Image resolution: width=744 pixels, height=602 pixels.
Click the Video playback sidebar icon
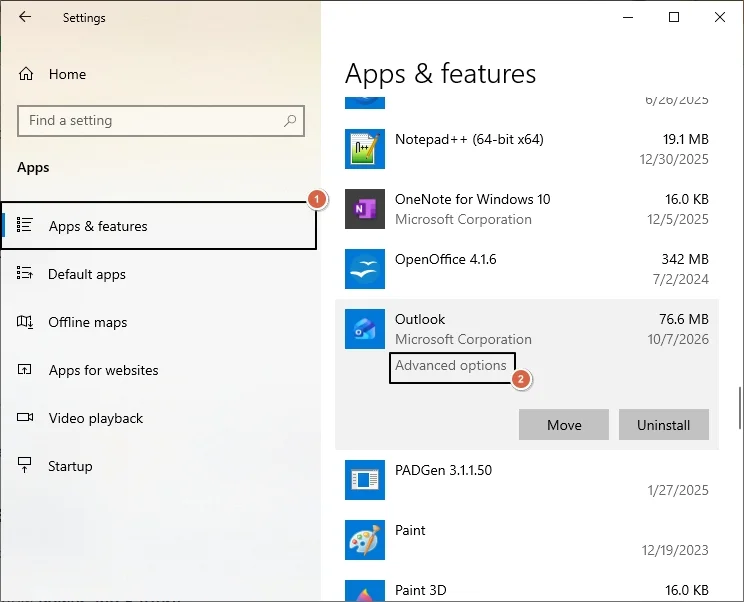coord(25,417)
